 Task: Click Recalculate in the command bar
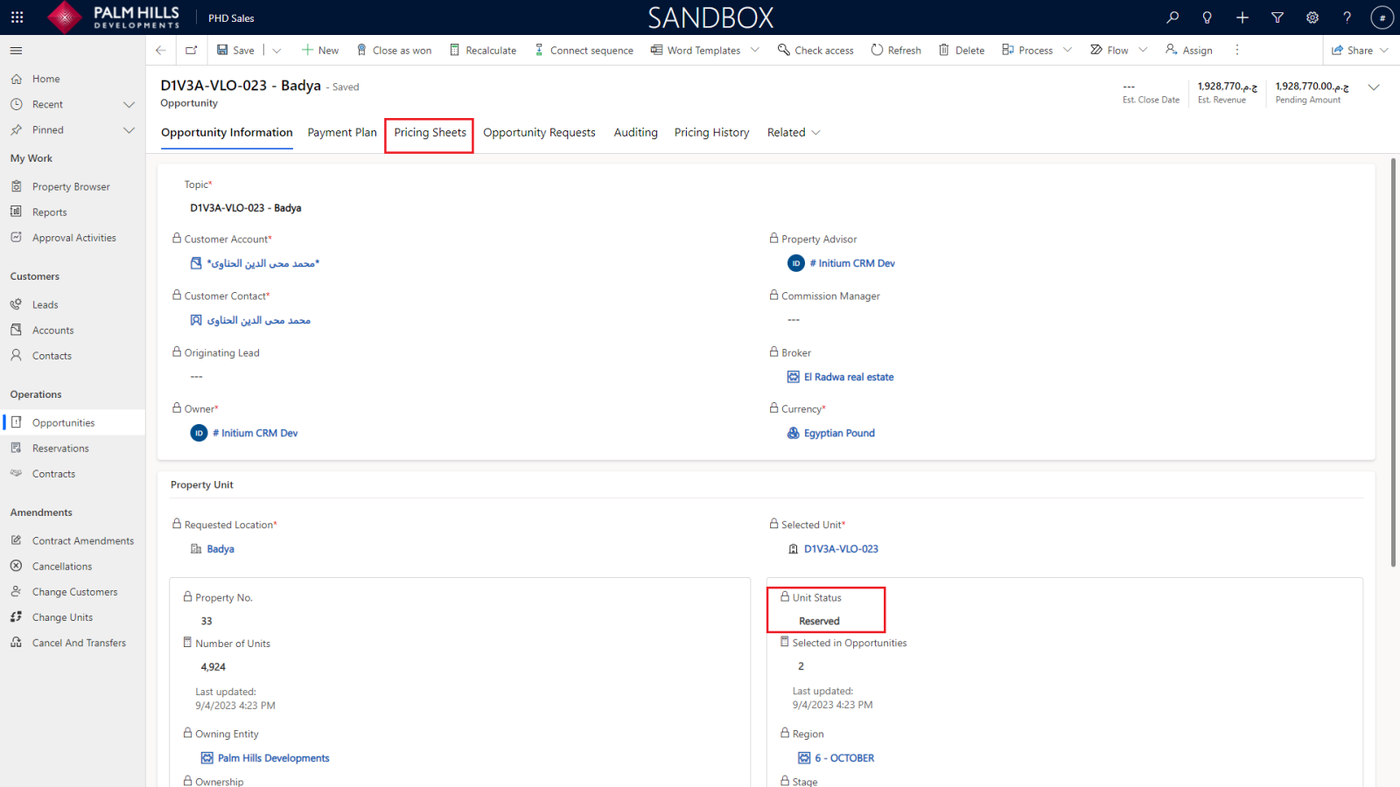coord(483,50)
